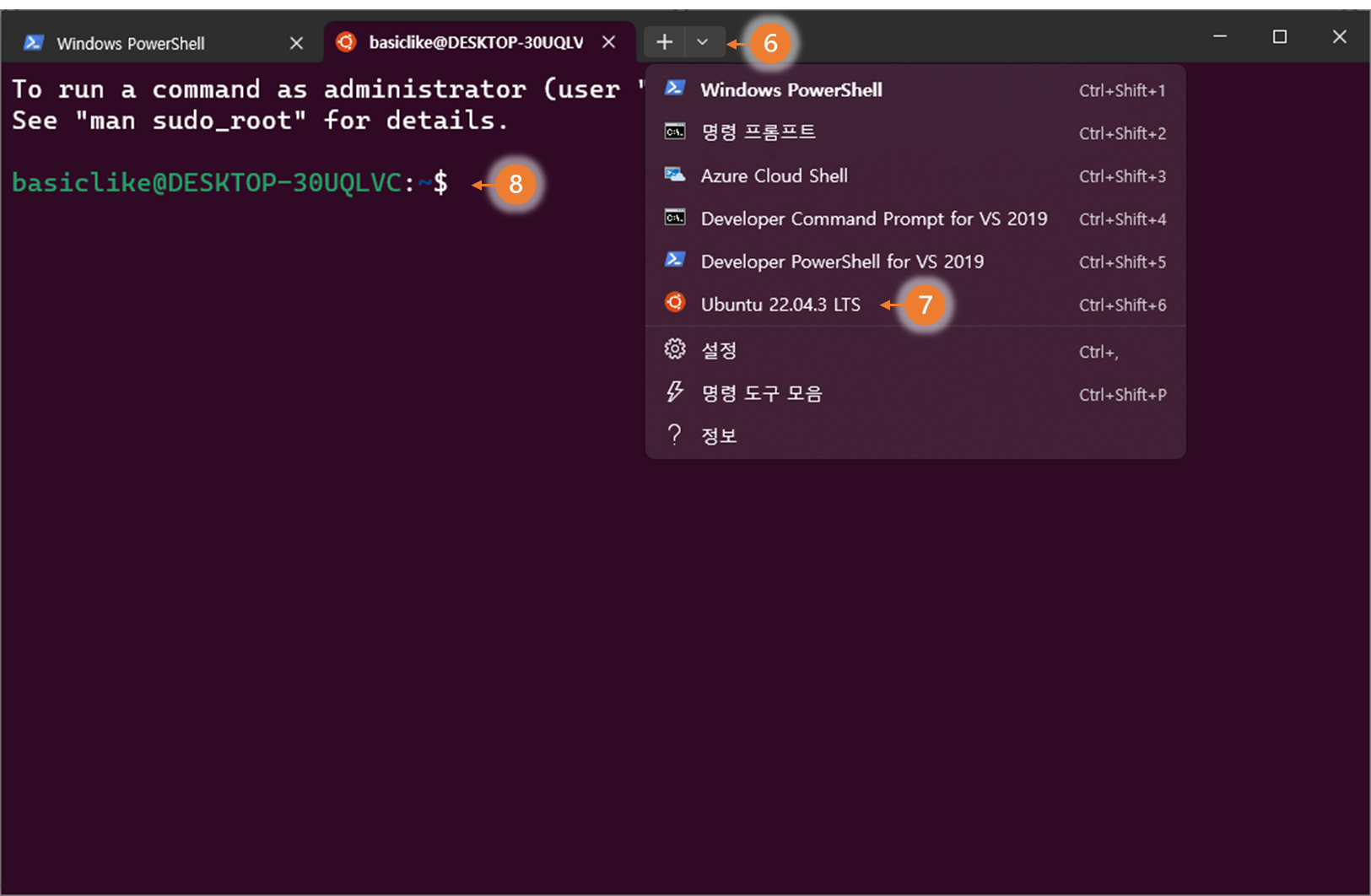Click the Ctrl+Shift+6 shortcut label
This screenshot has width=1371, height=896.
1123,305
